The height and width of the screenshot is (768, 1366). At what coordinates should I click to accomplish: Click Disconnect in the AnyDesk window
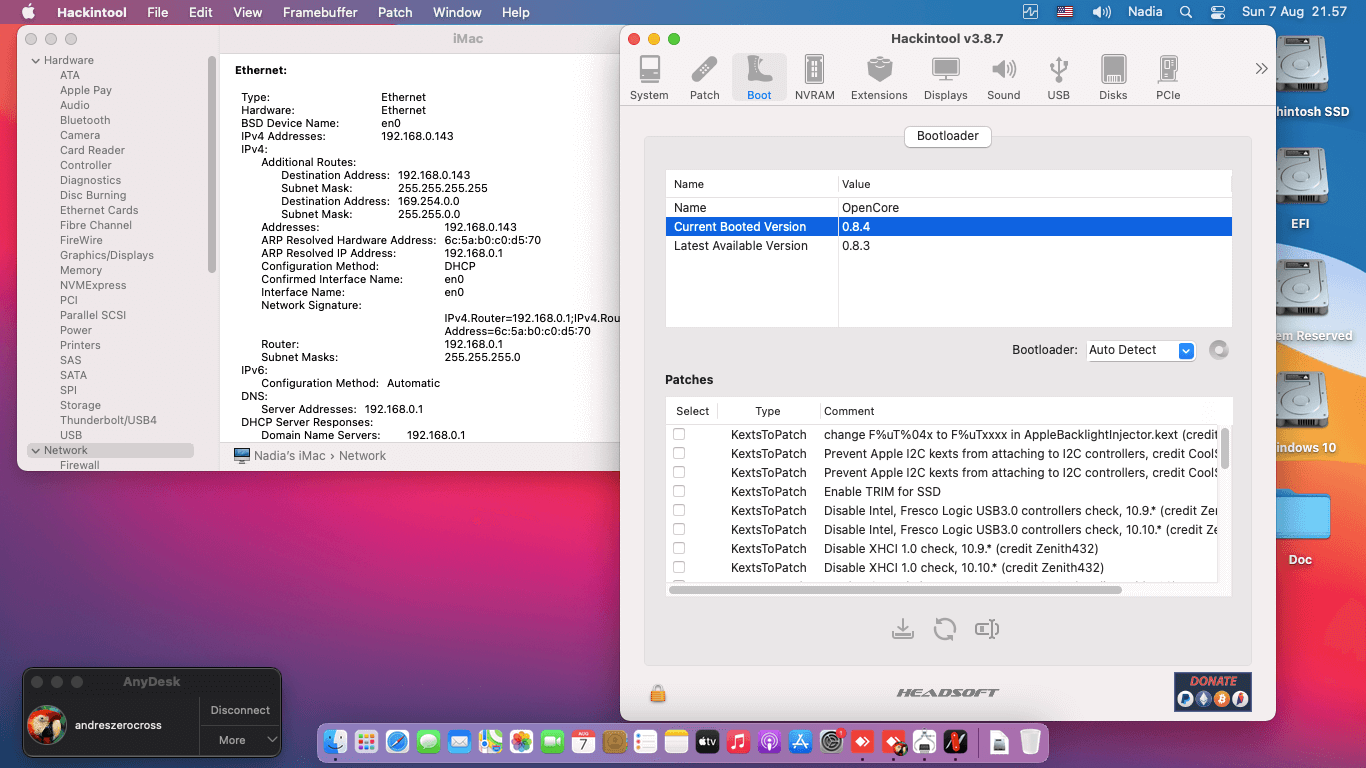pyautogui.click(x=239, y=710)
